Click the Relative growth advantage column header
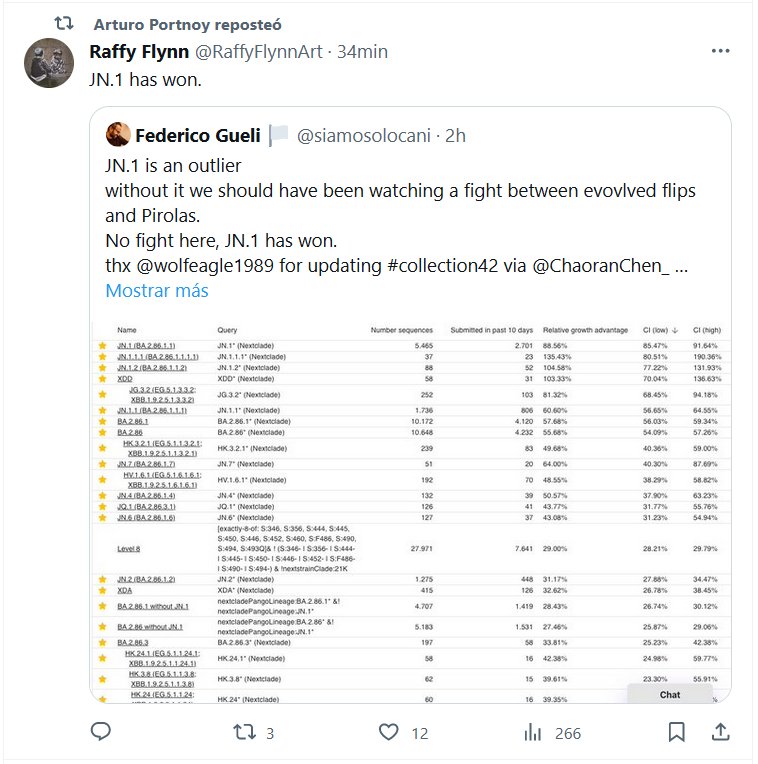Viewport: 758px width, 764px height. (586, 329)
